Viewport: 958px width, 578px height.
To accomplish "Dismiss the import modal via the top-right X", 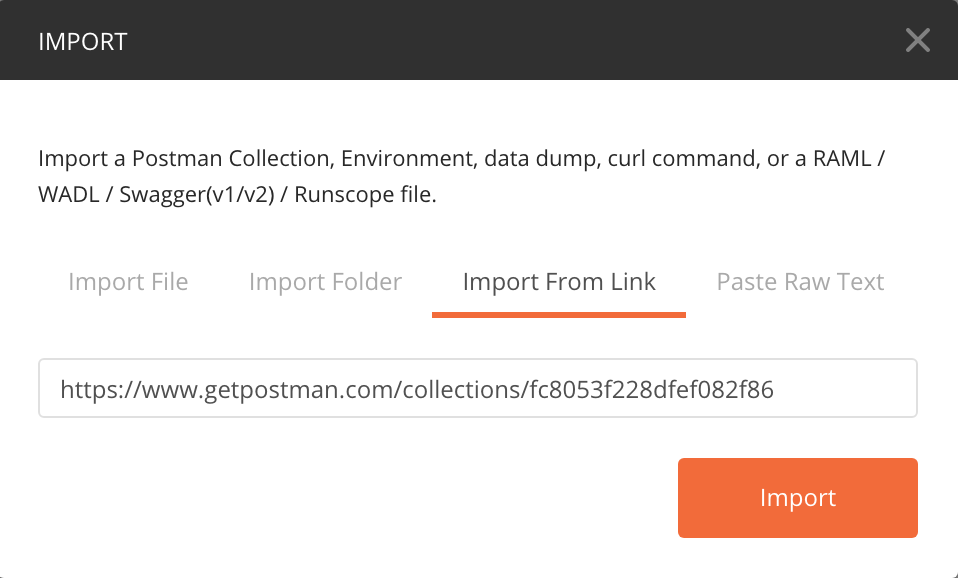I will click(x=917, y=40).
